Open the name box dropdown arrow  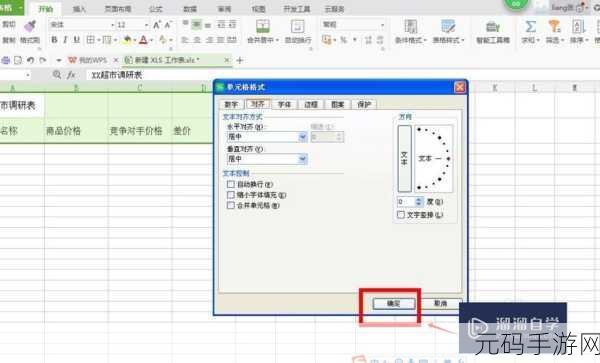point(28,75)
